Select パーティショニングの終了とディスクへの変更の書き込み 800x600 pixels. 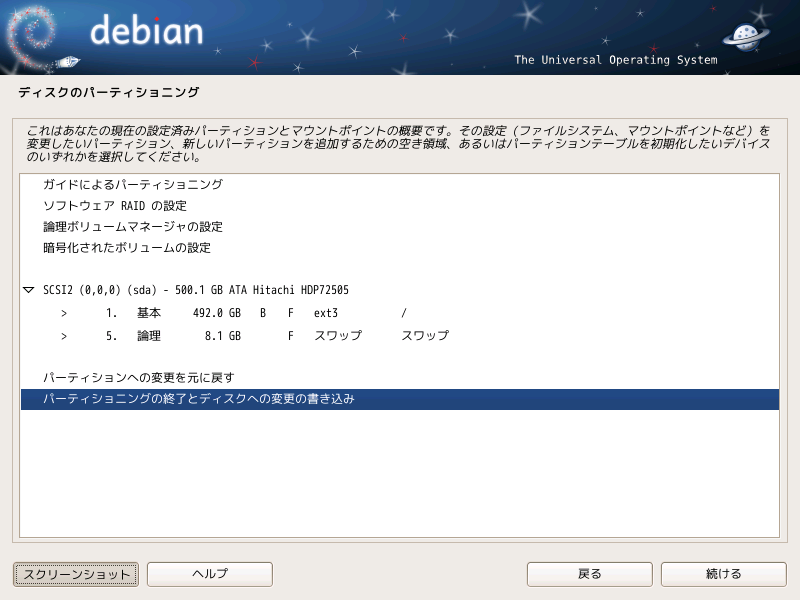pos(399,399)
